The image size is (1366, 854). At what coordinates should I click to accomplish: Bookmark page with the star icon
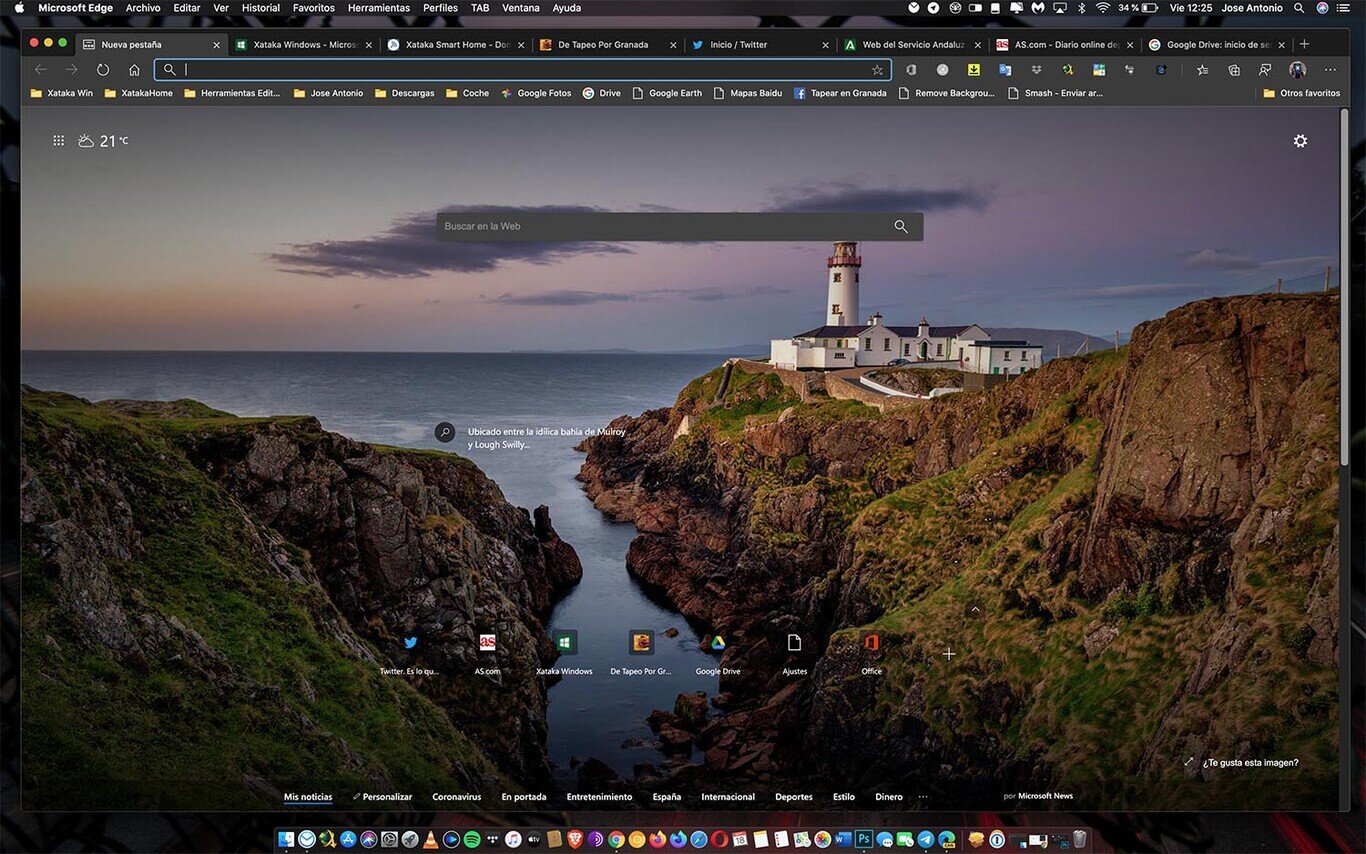tap(877, 70)
